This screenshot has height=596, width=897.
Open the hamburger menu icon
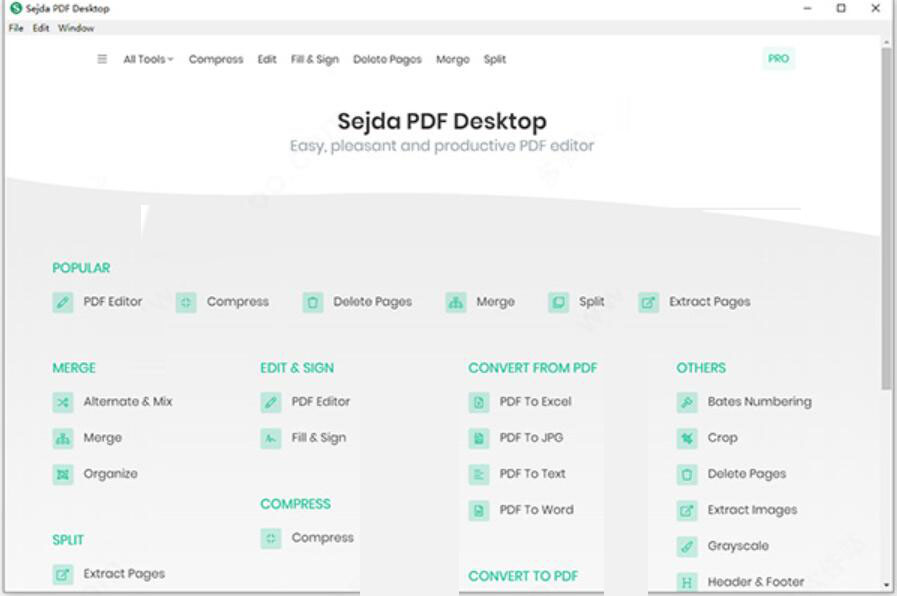102,59
